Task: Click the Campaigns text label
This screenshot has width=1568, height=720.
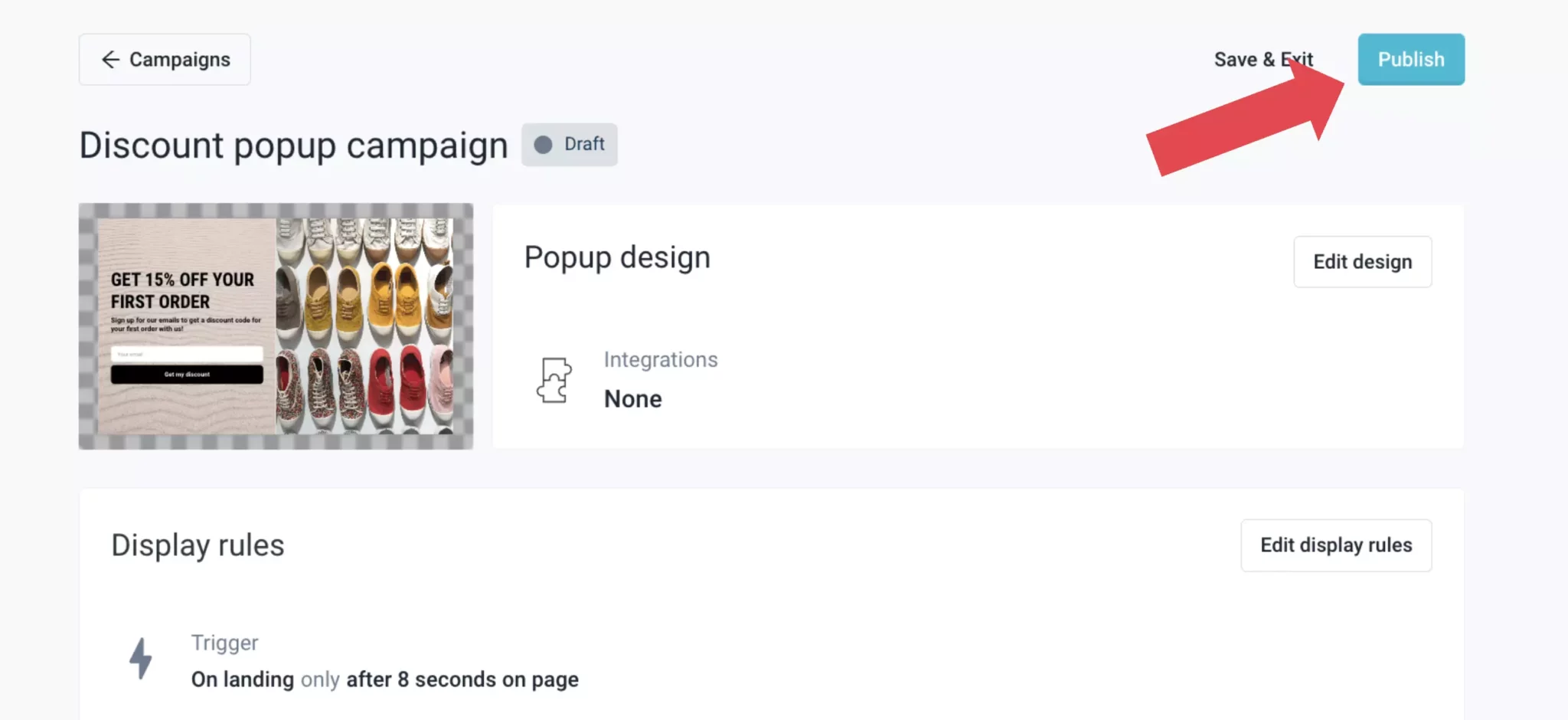Action: point(179,60)
